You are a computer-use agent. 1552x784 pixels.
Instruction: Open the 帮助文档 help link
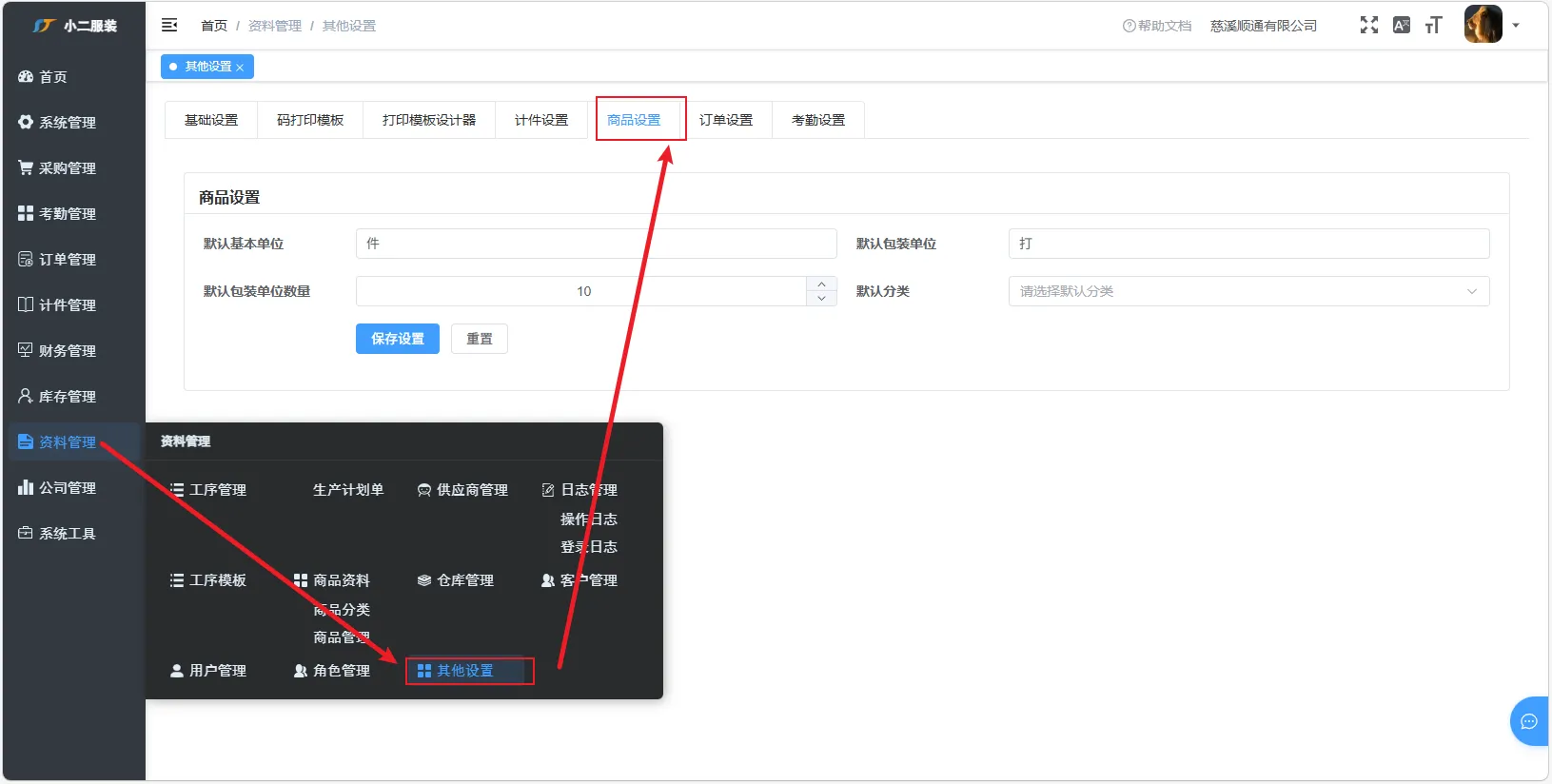click(x=1157, y=26)
